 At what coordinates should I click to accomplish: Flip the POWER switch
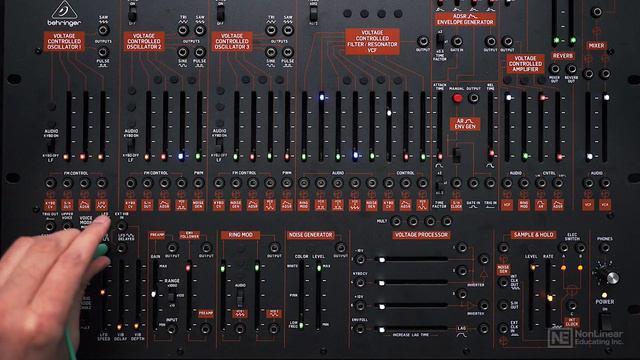click(606, 322)
